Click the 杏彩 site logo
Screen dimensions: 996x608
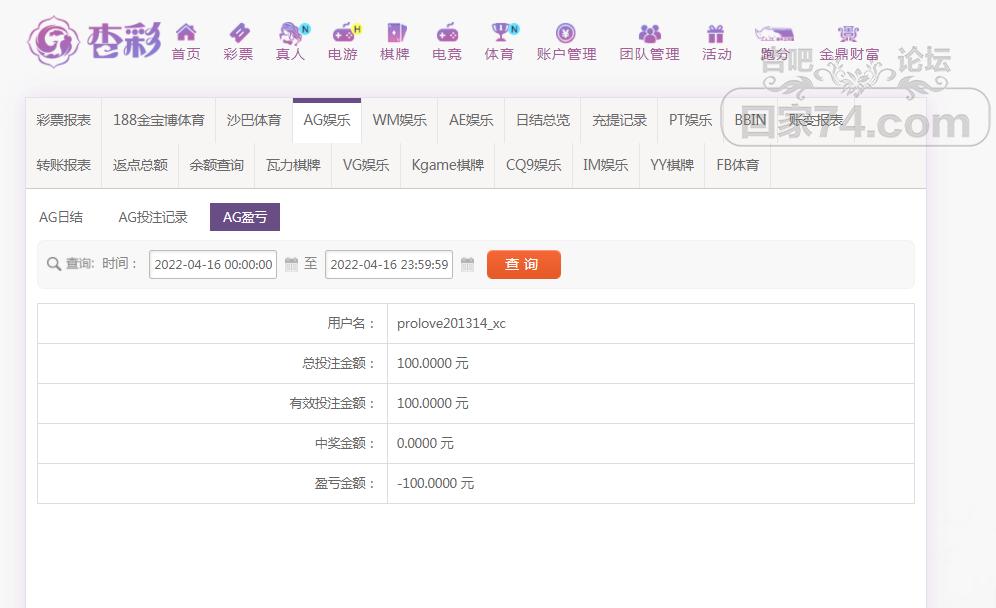click(94, 42)
